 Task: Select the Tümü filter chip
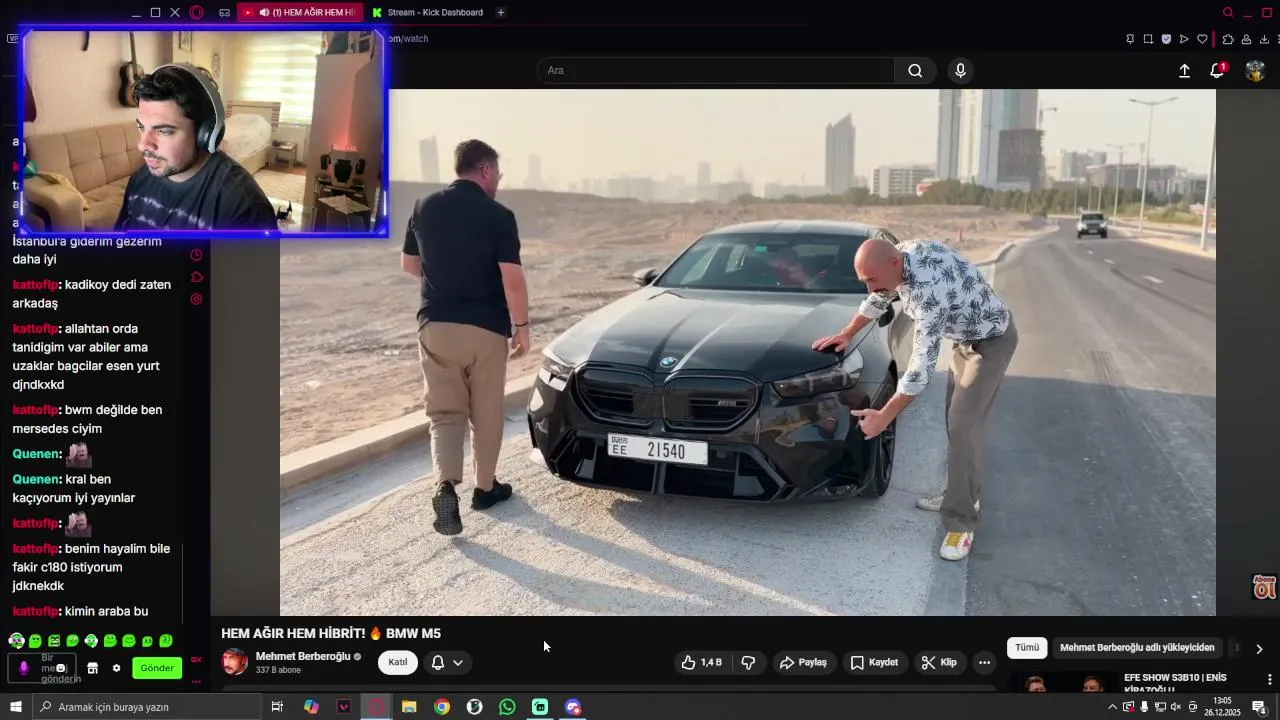point(1027,647)
